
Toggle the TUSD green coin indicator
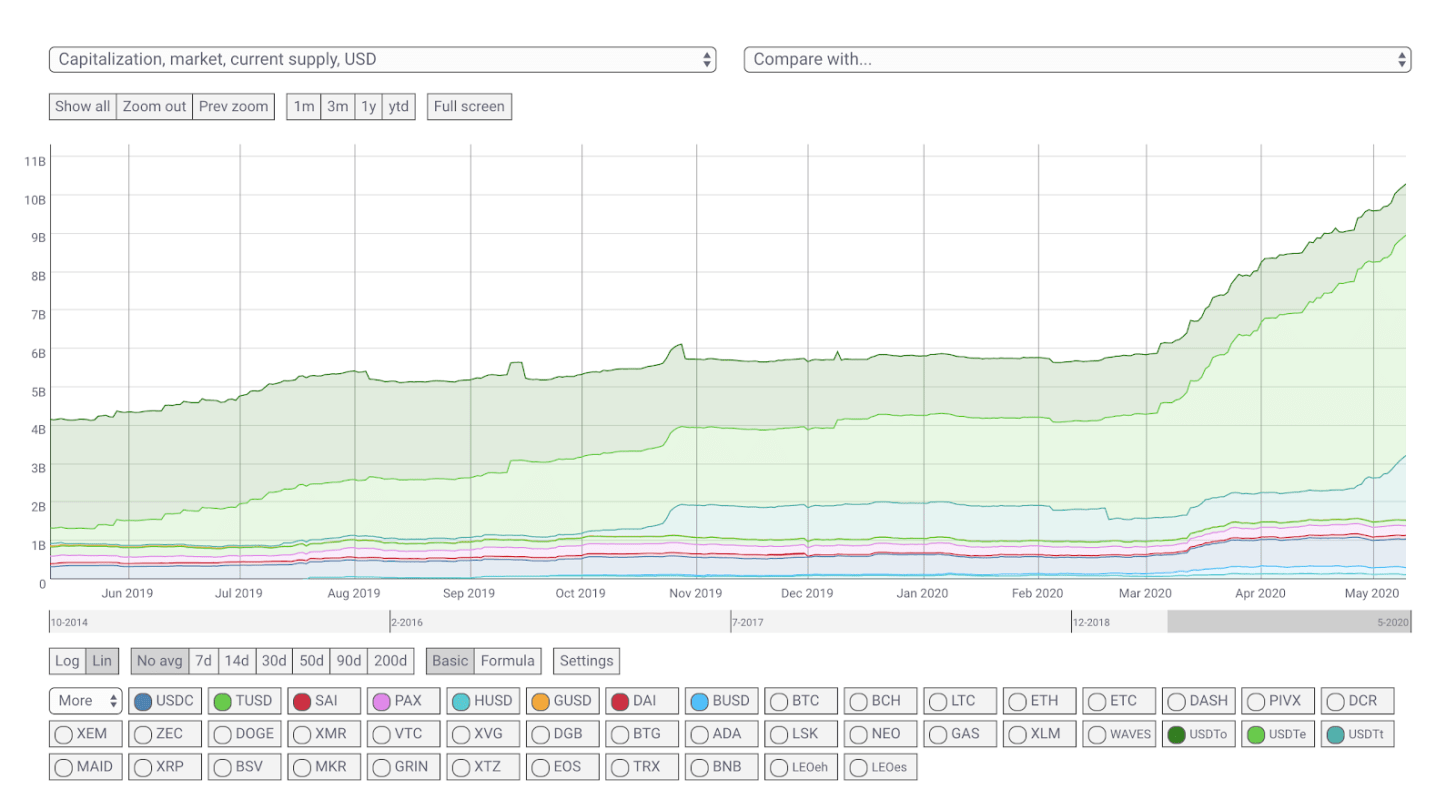(x=223, y=701)
